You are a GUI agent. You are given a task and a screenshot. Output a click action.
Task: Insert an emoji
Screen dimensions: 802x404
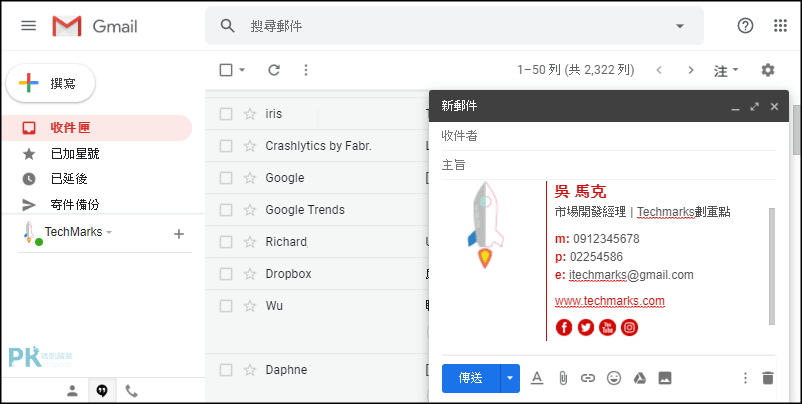(x=614, y=378)
